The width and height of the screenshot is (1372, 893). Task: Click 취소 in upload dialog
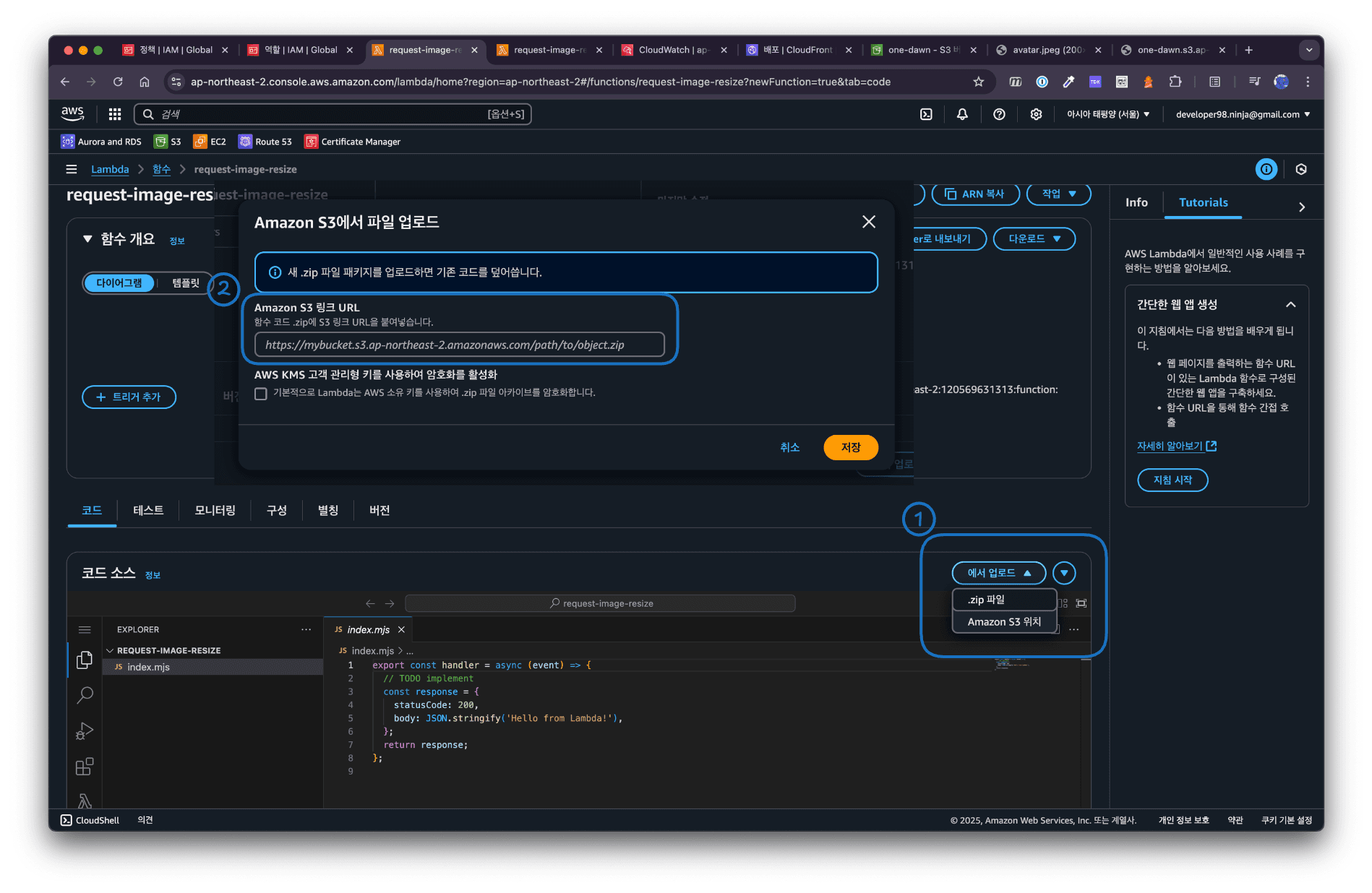coord(789,447)
